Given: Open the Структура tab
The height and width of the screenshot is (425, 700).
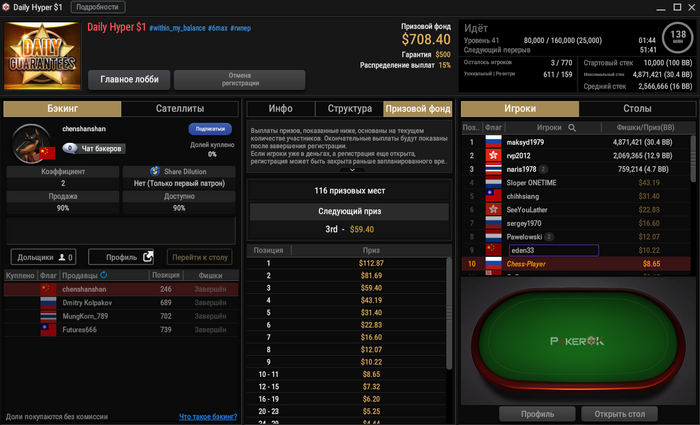Looking at the screenshot, I should pos(350,108).
